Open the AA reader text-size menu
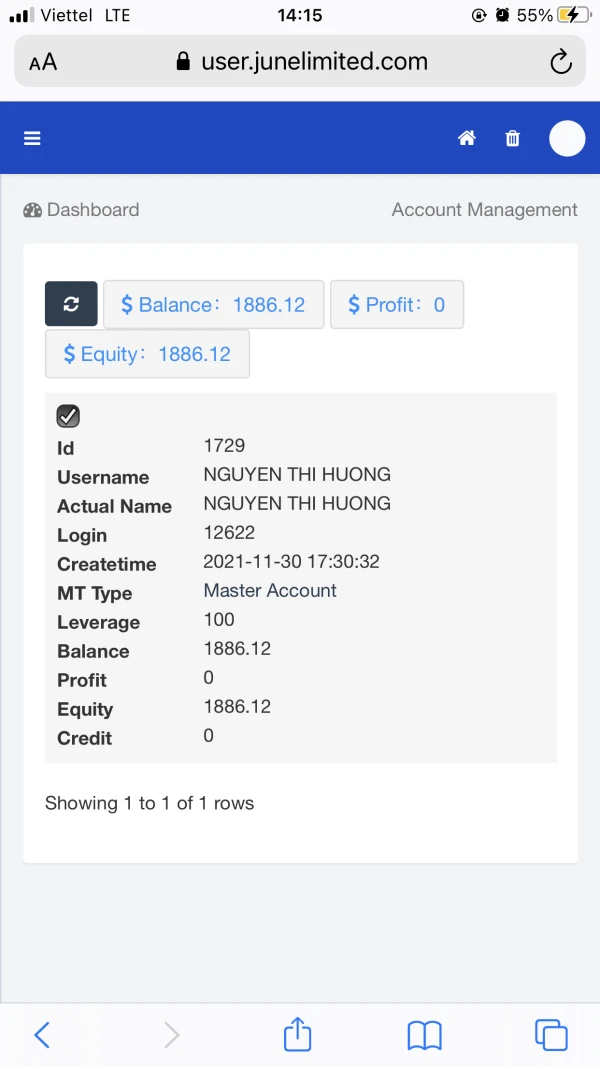 tap(43, 62)
